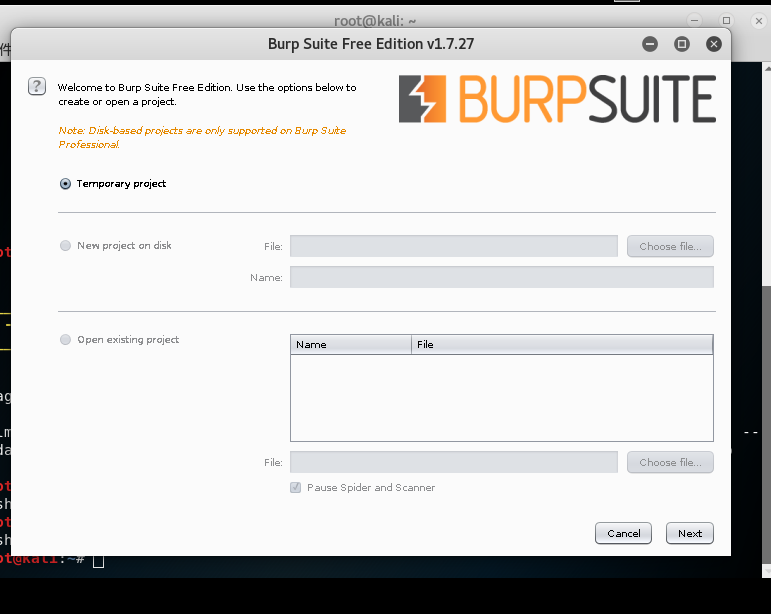Screen dimensions: 771x614
Task: Click the new project Name input field
Action: click(502, 277)
